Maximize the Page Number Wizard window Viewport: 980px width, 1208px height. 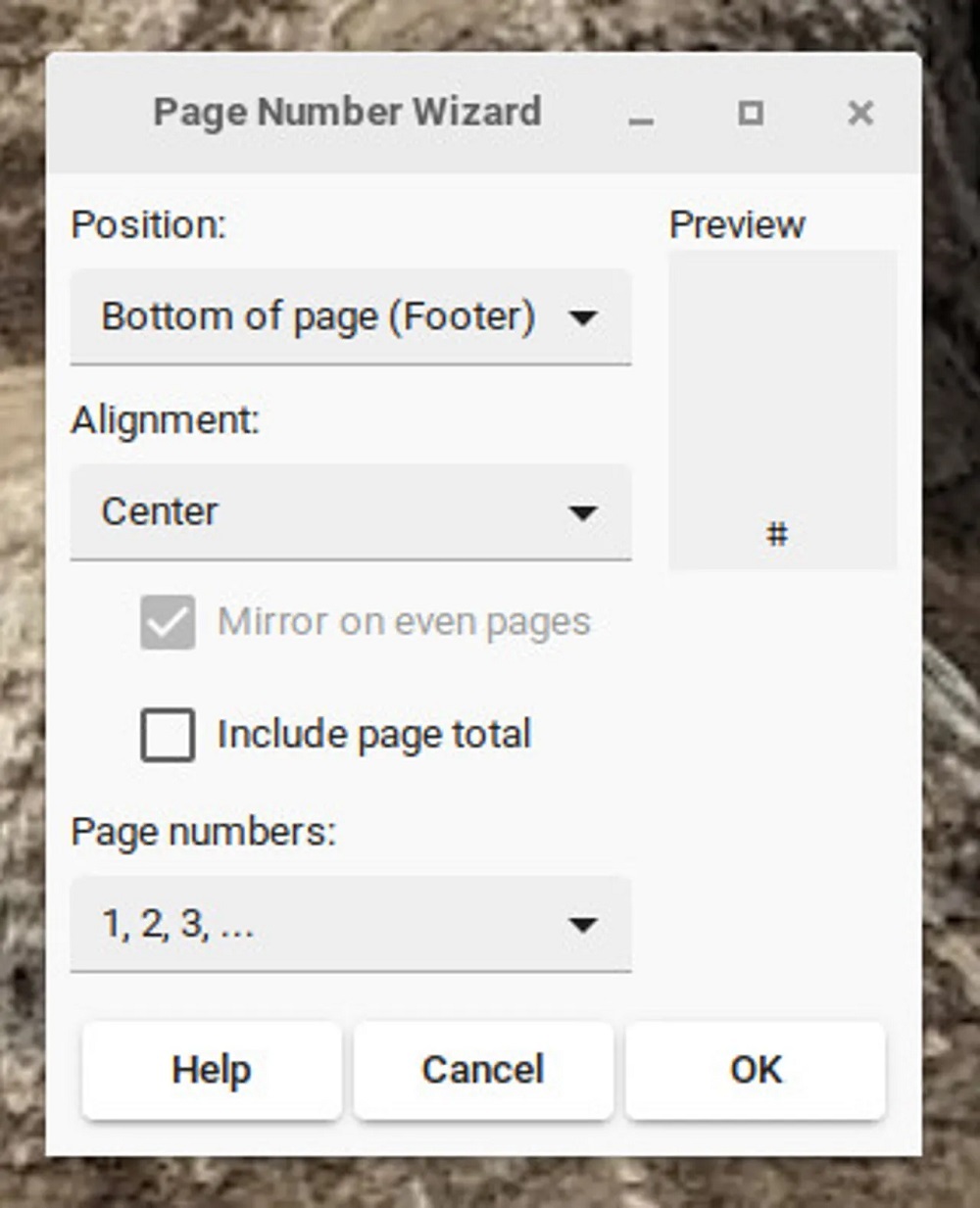pyautogui.click(x=751, y=114)
